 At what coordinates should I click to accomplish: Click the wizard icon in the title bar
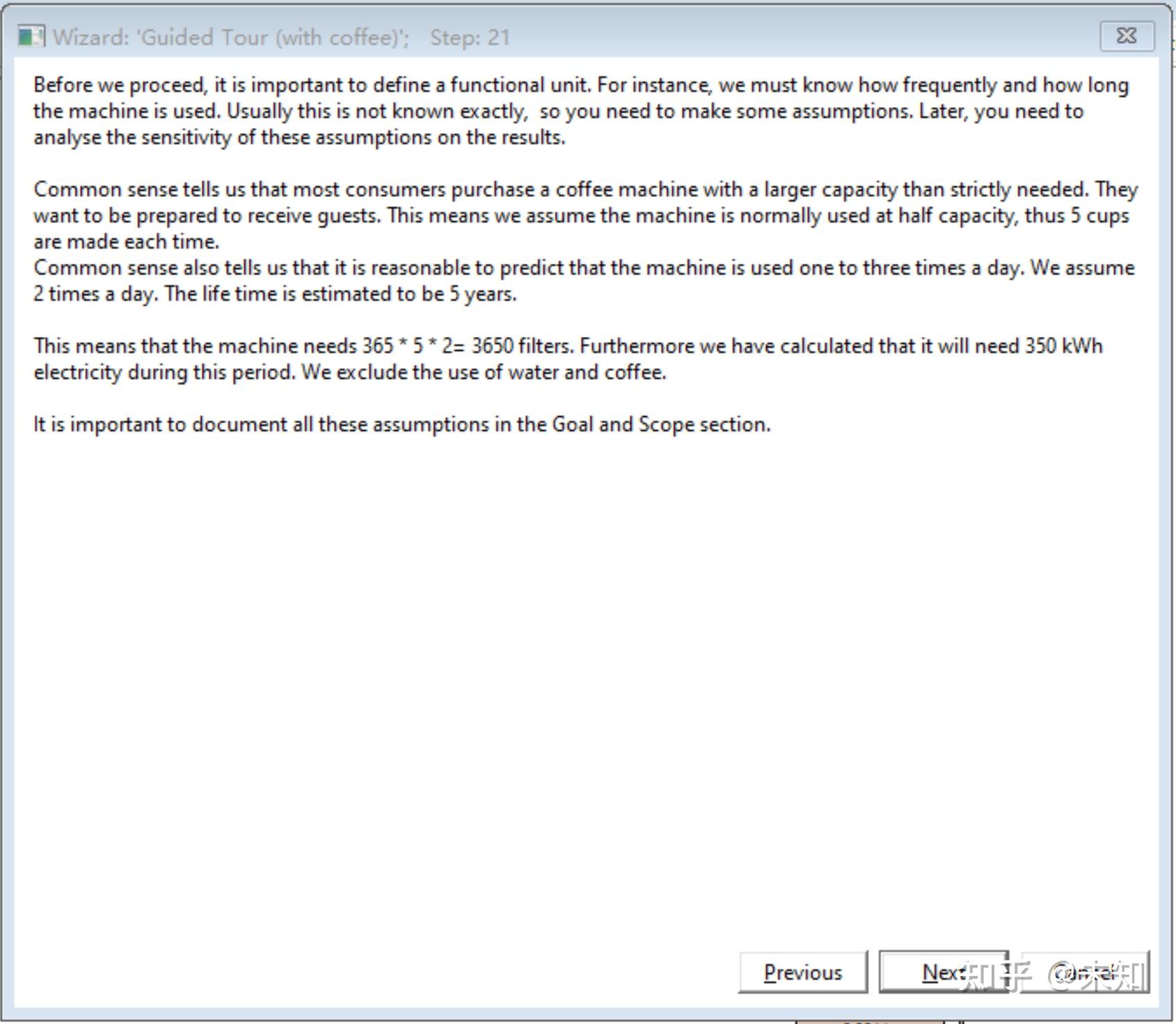(x=31, y=36)
